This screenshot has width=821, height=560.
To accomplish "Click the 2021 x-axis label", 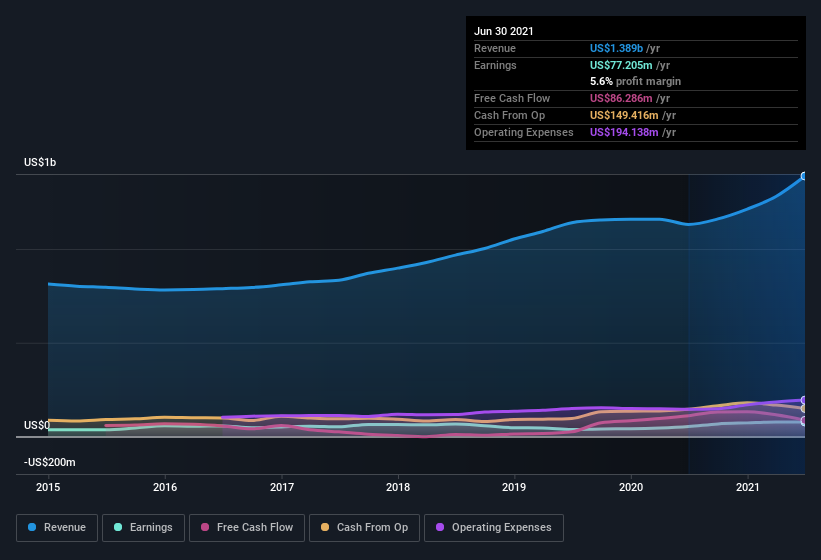I will click(x=748, y=487).
